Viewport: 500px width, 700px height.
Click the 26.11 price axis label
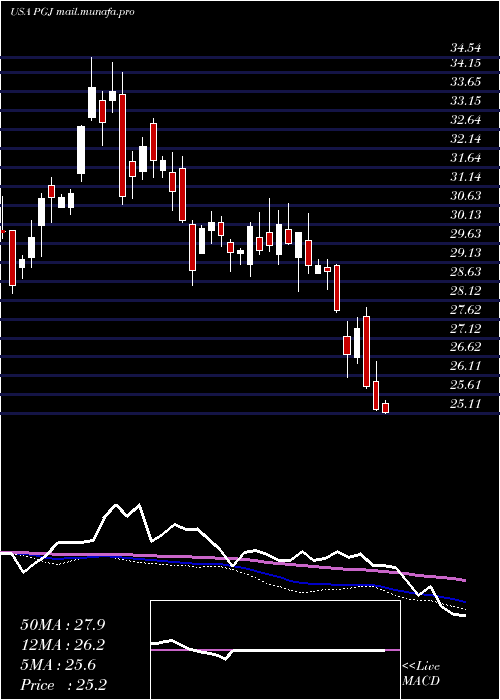click(465, 366)
